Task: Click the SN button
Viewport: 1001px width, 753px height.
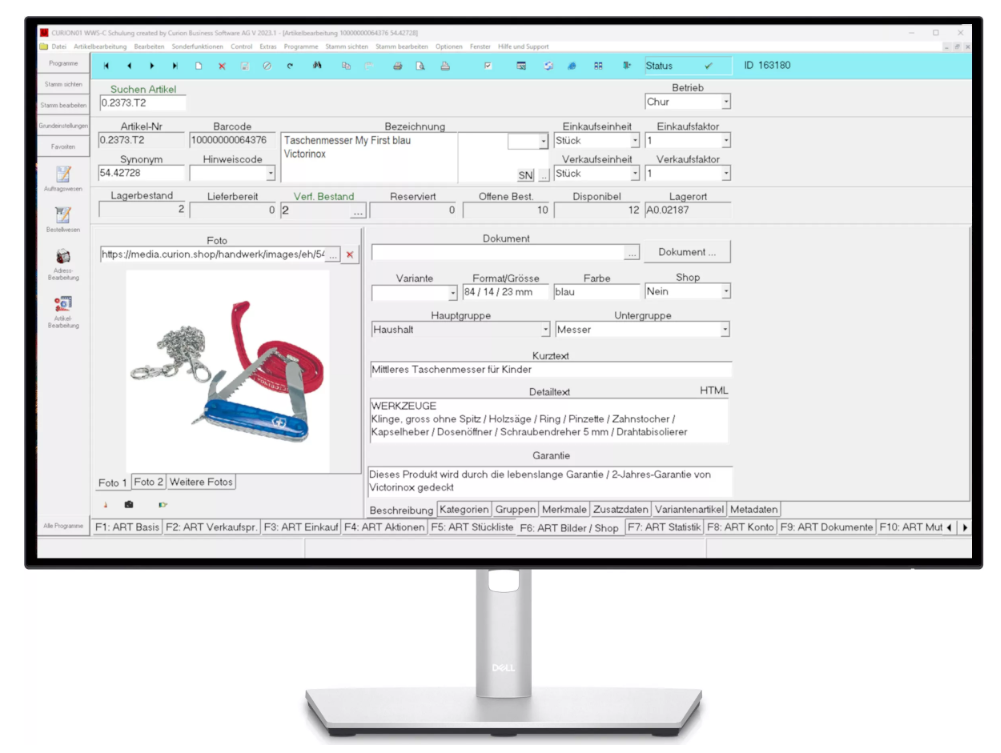Action: pos(525,175)
